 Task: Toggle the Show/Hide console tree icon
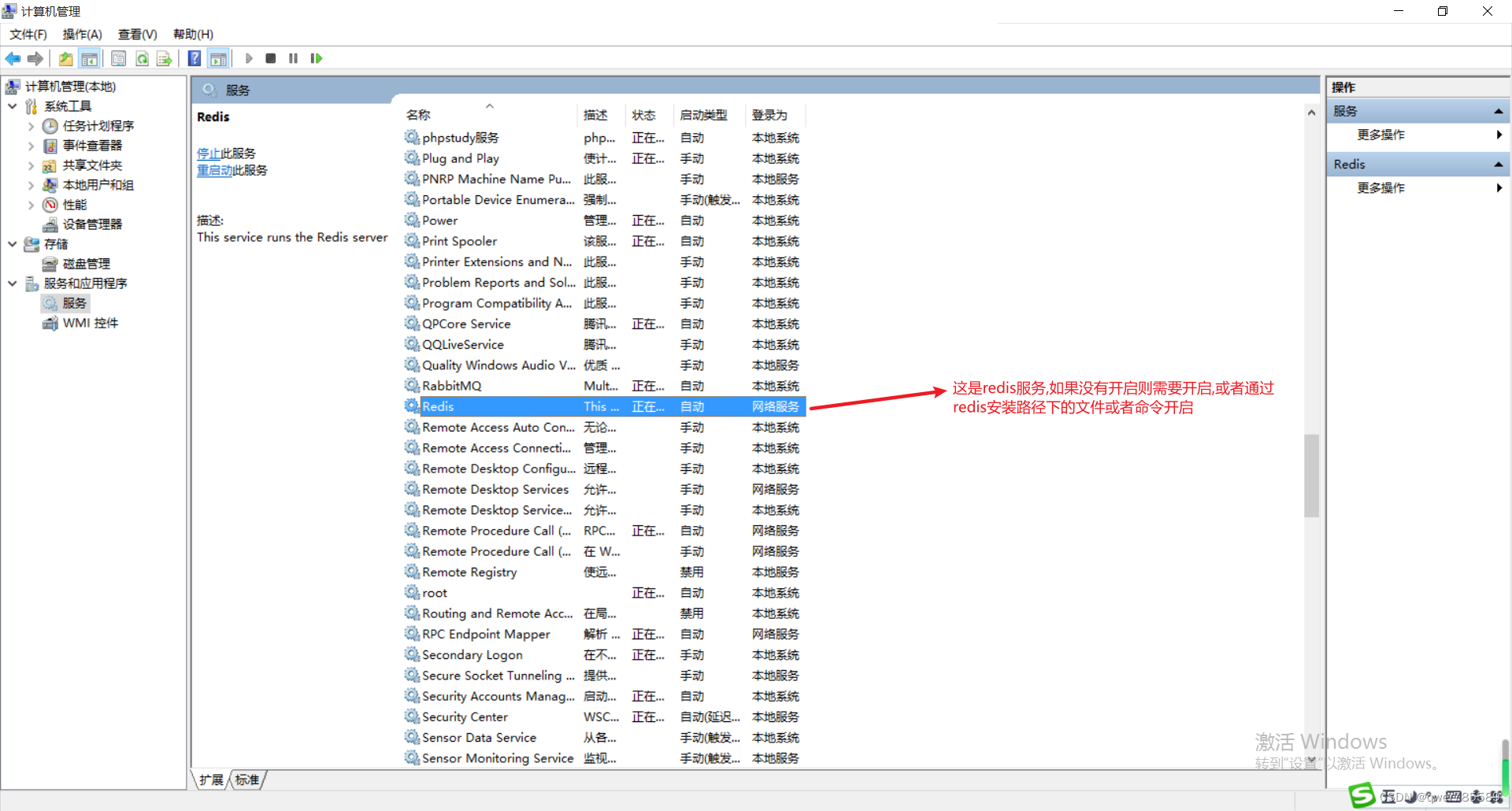click(90, 58)
